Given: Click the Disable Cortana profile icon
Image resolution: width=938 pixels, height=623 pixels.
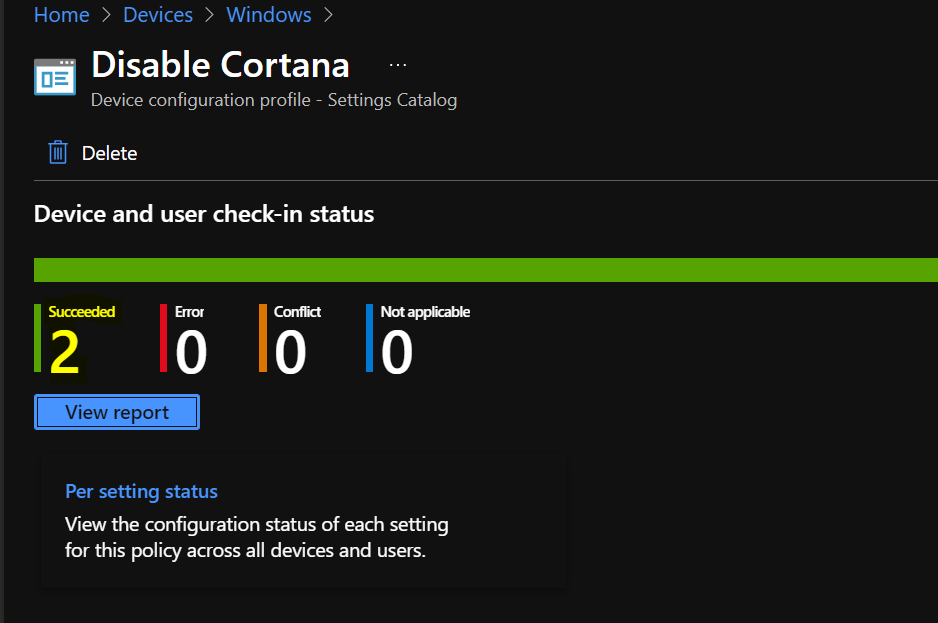Looking at the screenshot, I should tap(55, 77).
